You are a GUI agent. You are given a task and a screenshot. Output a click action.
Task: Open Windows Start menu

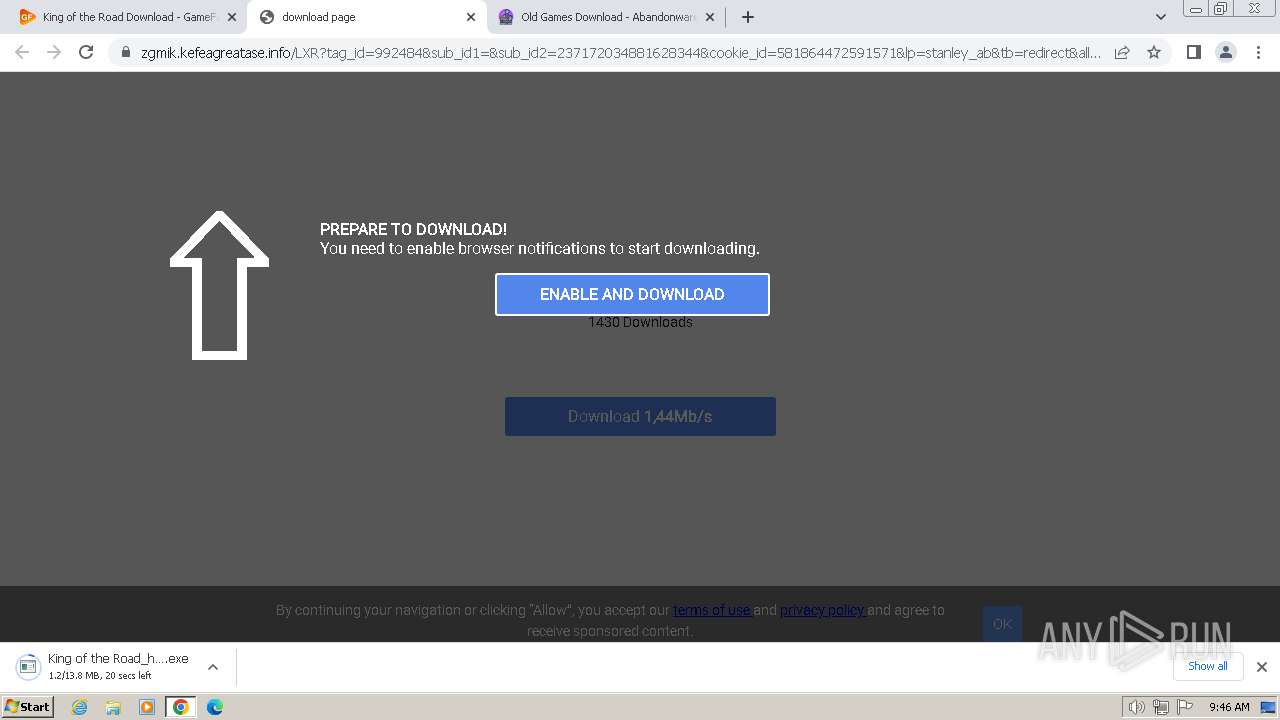tap(28, 707)
